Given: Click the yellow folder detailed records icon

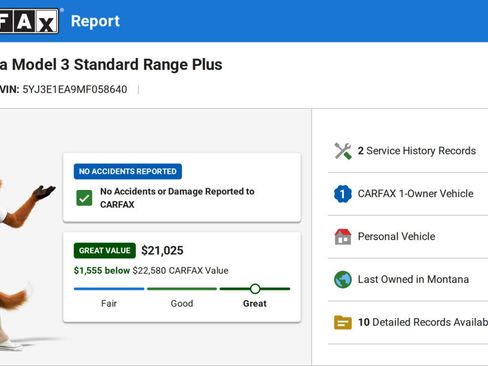Looking at the screenshot, I should [343, 322].
